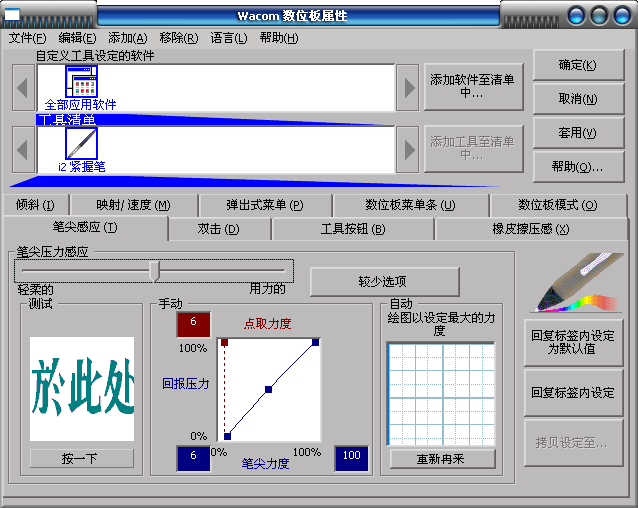Click the middle control point on pressure curve

[x=268, y=389]
